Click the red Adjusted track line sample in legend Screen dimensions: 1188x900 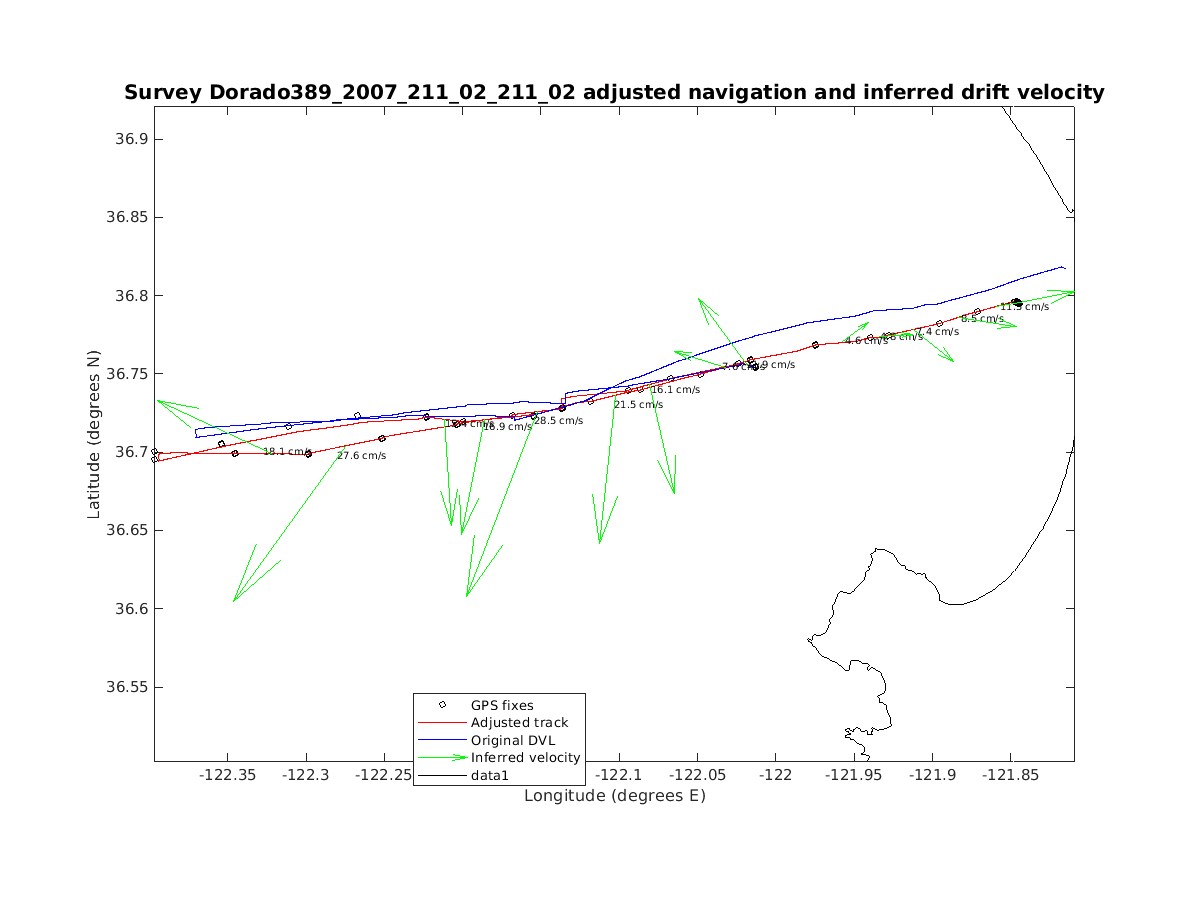click(x=442, y=723)
